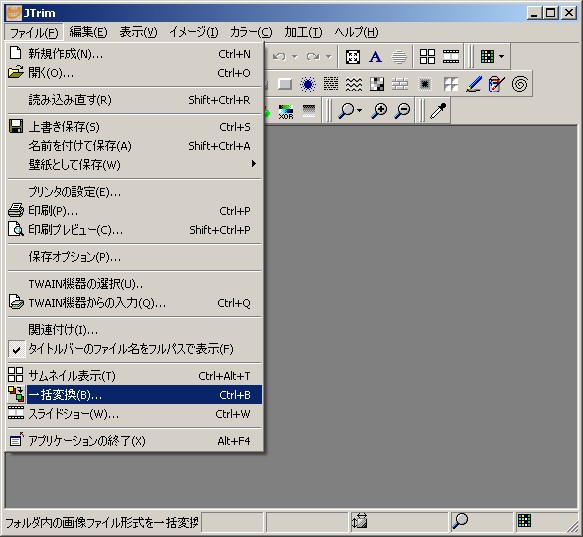Screen dimensions: 583x537
Task: Open the grid color dropdown arrow
Action: [x=502, y=57]
